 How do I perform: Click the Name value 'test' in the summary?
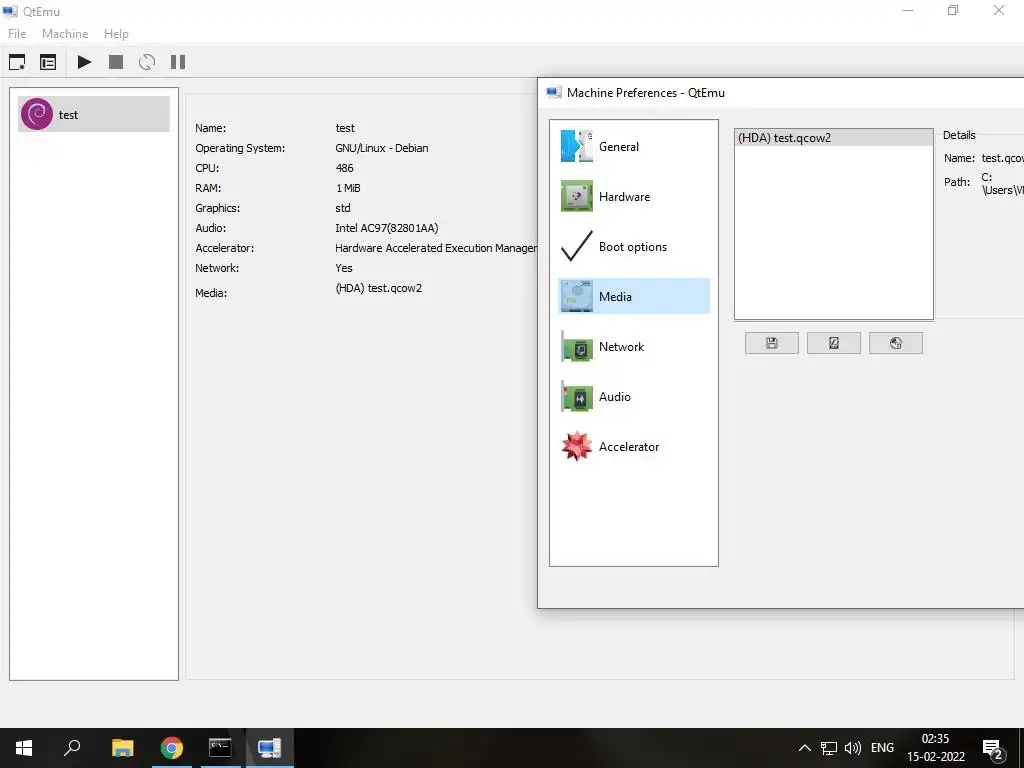pyautogui.click(x=345, y=128)
